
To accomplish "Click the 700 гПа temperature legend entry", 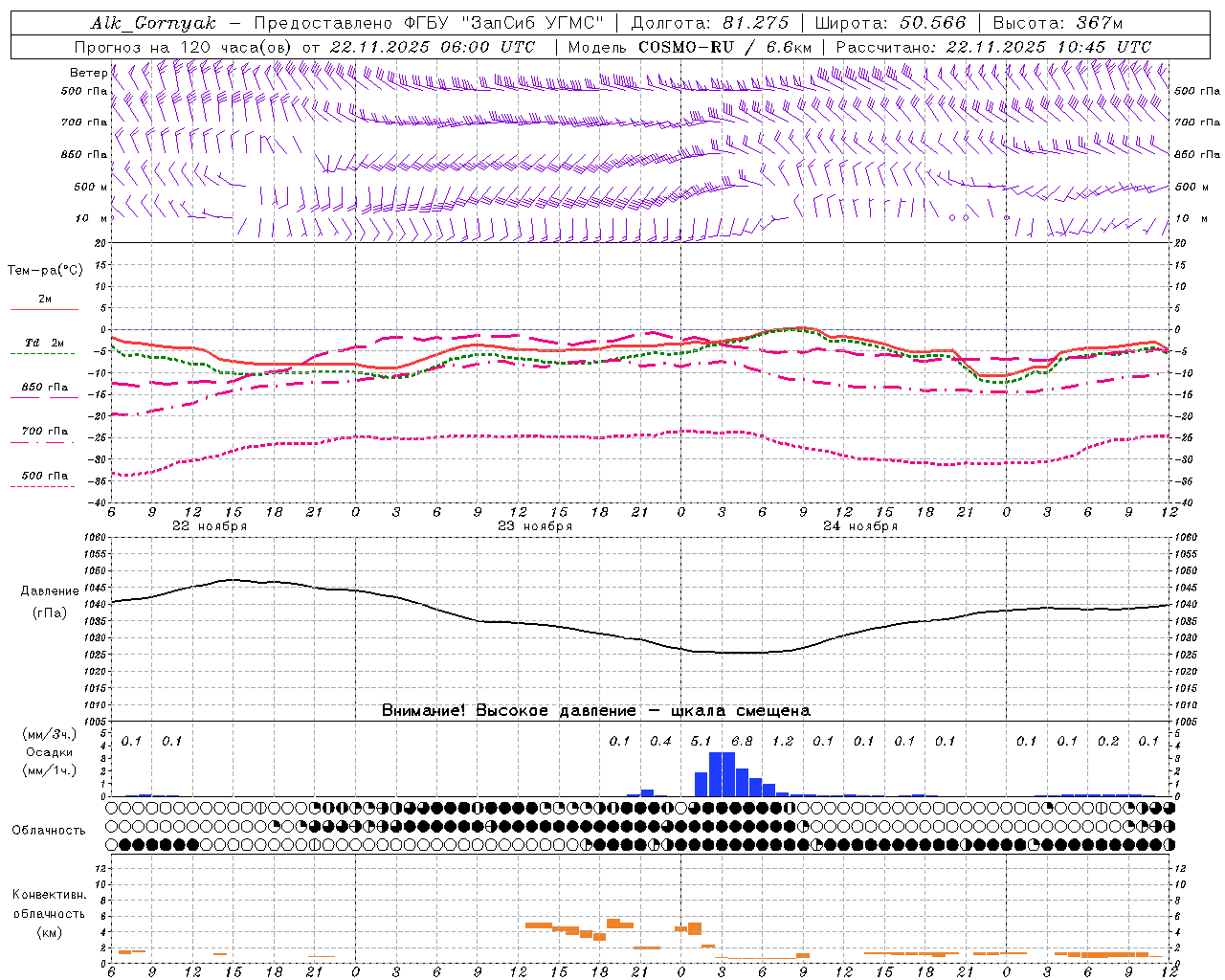I will click(44, 432).
